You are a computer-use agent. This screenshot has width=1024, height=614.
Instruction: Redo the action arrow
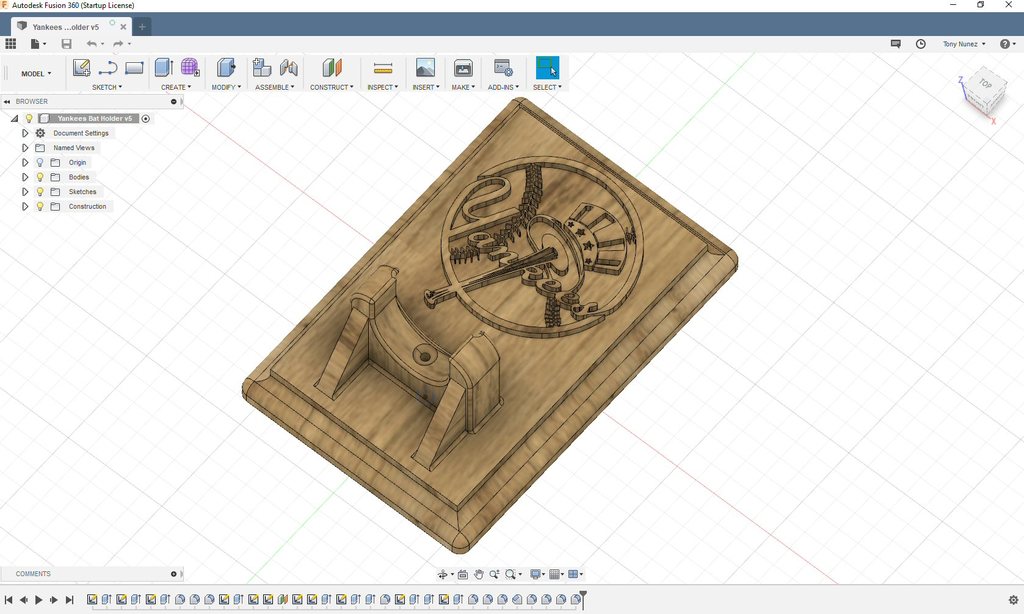click(x=118, y=44)
